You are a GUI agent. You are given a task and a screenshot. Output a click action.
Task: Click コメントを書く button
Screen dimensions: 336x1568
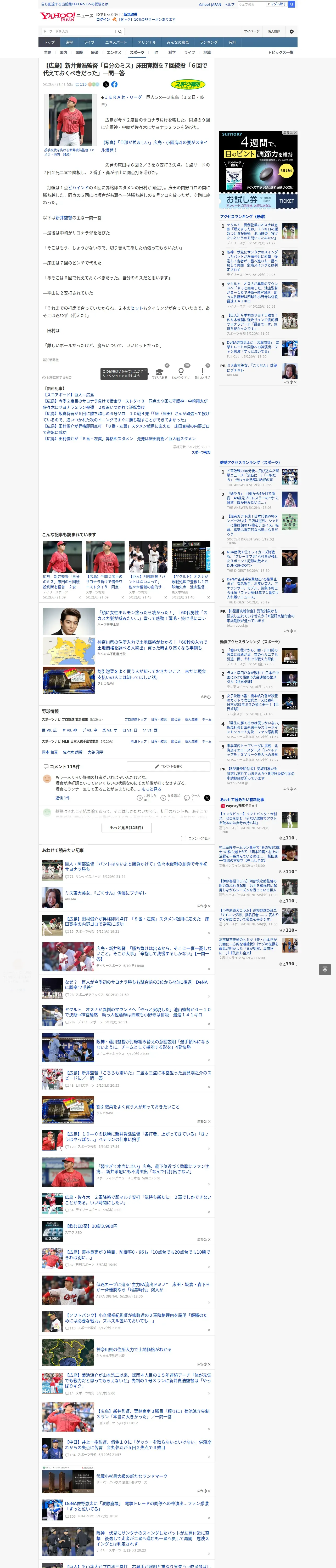tap(169, 766)
